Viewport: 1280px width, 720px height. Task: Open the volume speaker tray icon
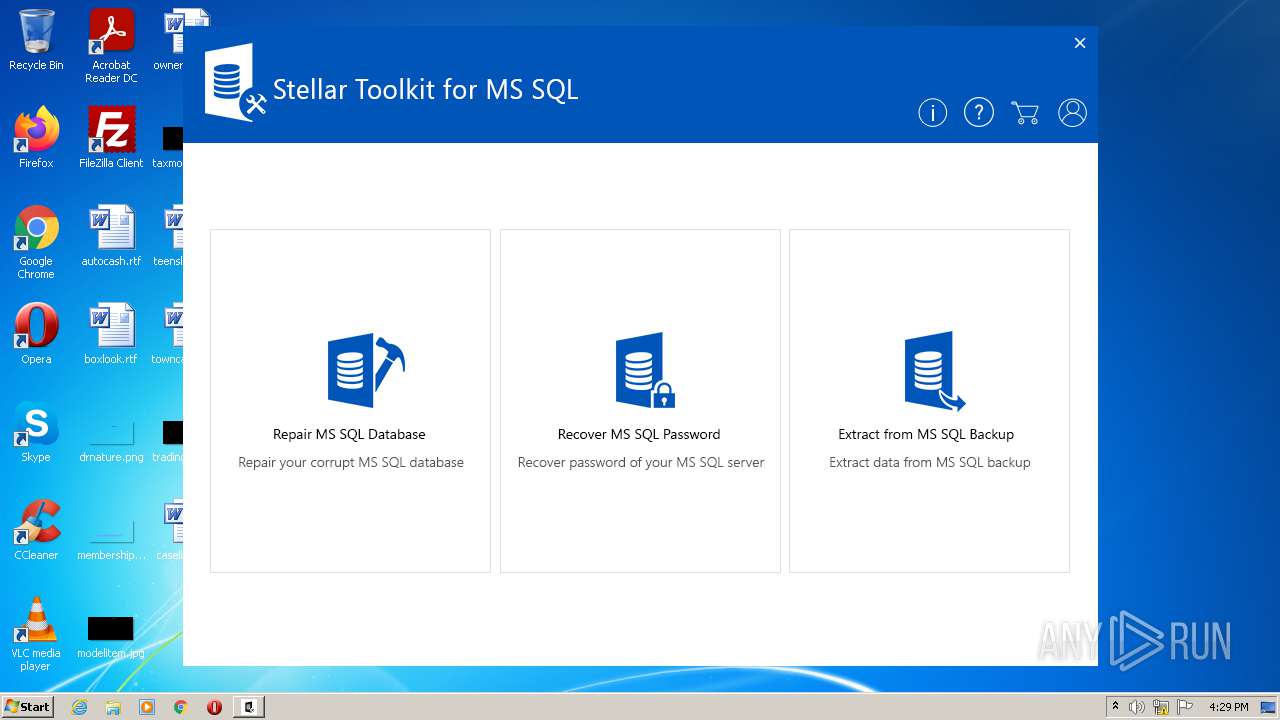click(1137, 707)
